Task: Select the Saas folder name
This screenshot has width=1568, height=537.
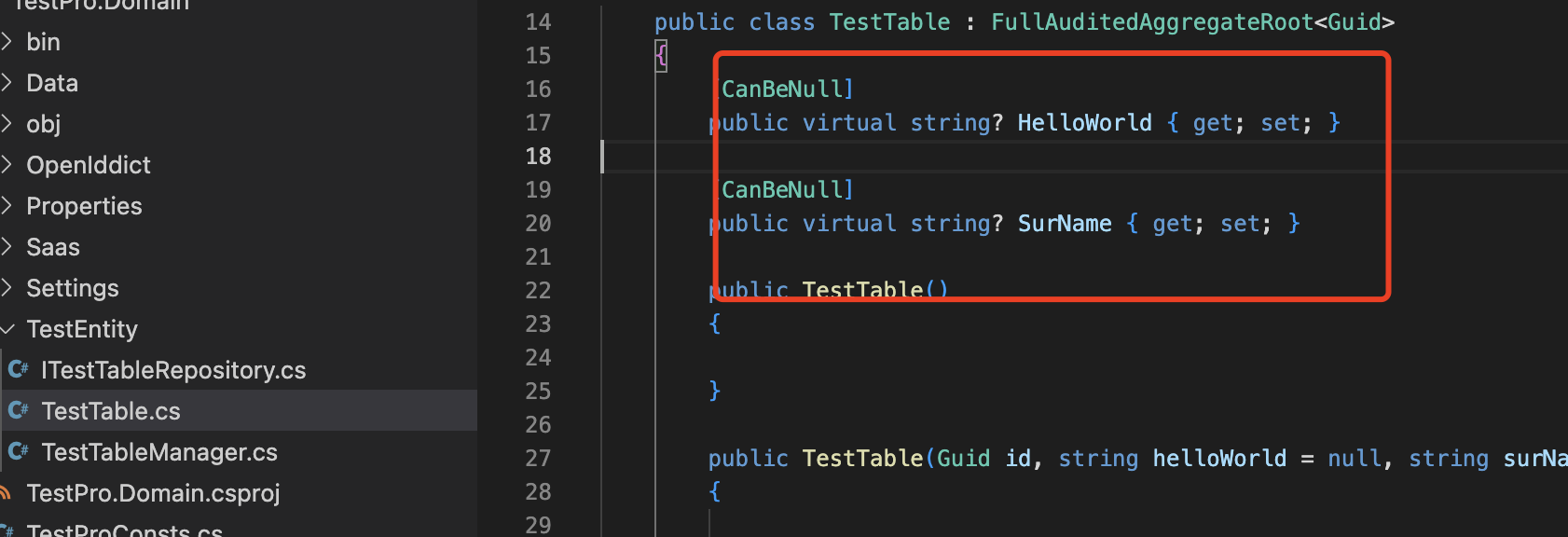Action: [x=53, y=247]
